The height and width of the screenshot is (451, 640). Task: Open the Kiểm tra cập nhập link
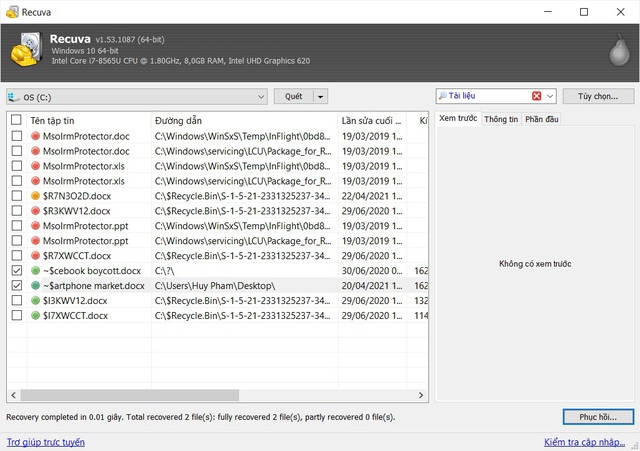coord(588,441)
